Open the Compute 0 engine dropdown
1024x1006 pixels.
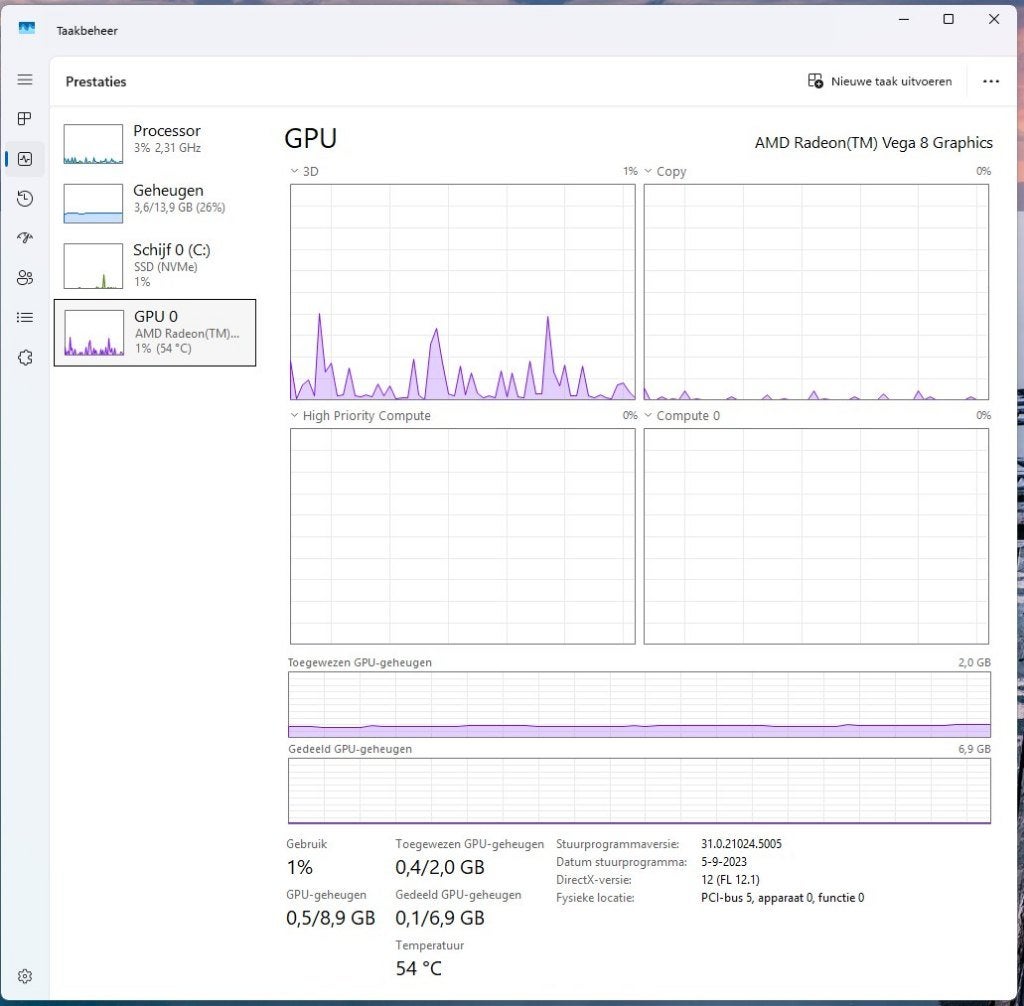[681, 415]
